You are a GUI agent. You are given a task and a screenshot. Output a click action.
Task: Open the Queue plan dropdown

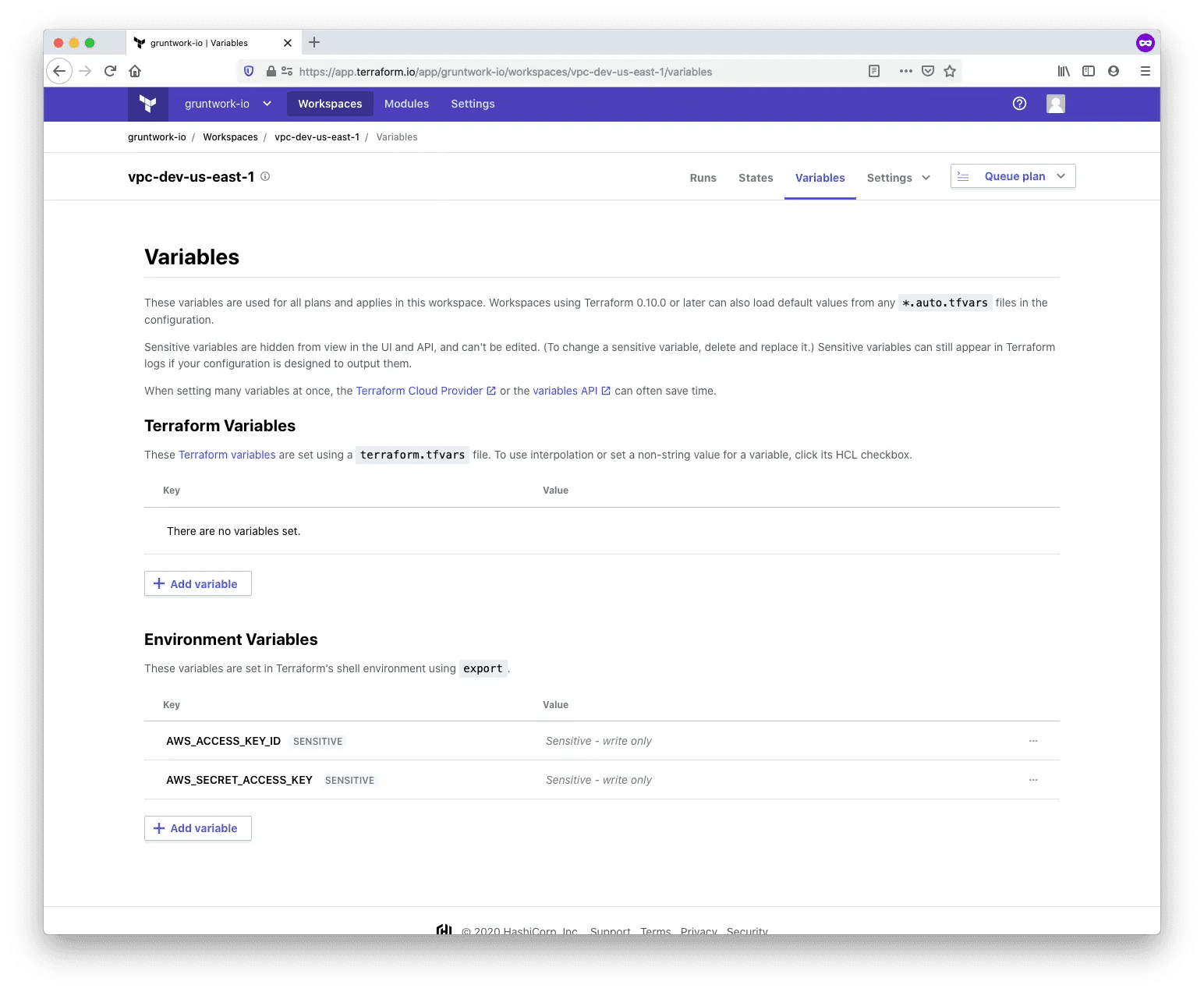click(x=1013, y=176)
